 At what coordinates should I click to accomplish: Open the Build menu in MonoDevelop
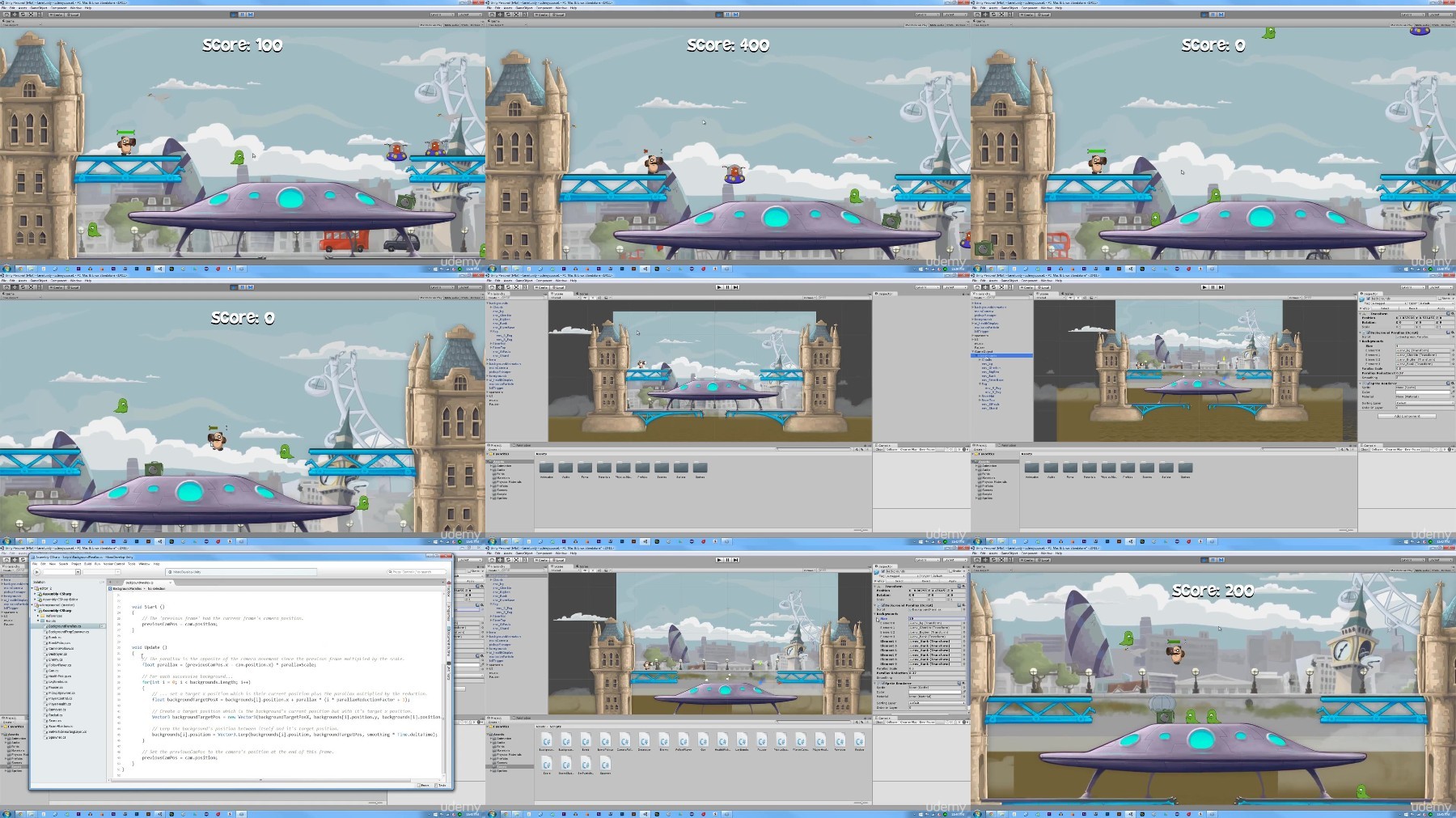pyautogui.click(x=87, y=564)
